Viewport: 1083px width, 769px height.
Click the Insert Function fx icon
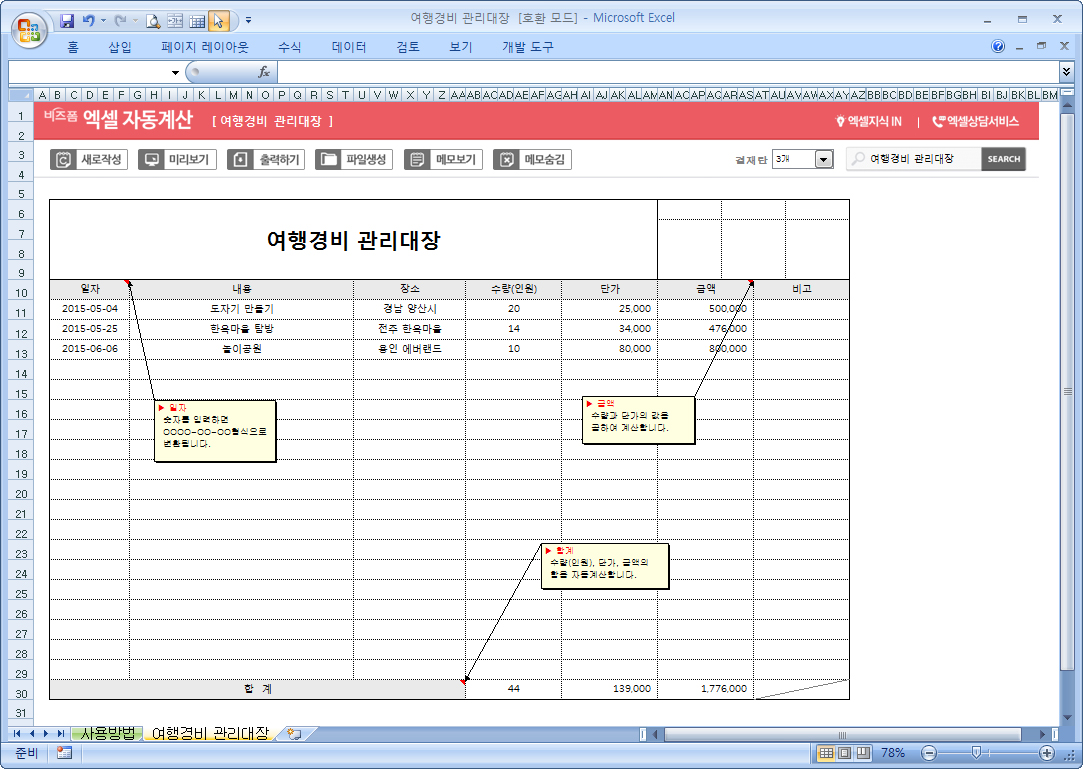(263, 73)
